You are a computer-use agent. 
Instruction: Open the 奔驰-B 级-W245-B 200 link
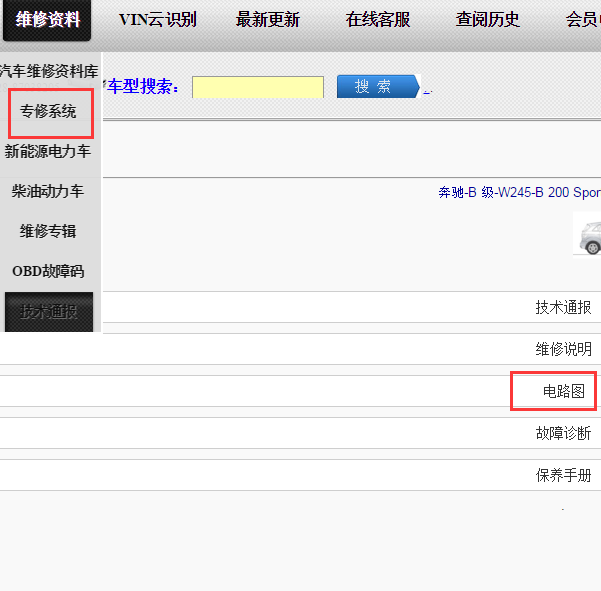tap(519, 192)
